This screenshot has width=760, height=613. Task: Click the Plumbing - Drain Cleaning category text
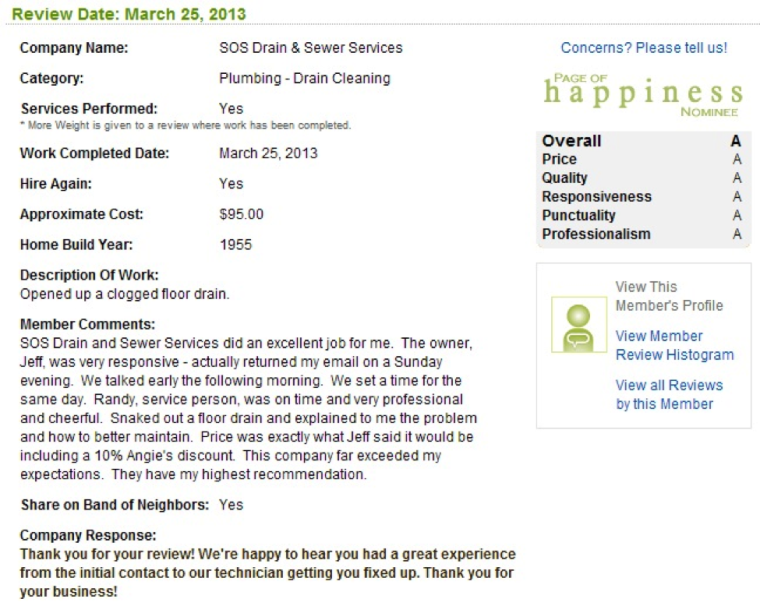pyautogui.click(x=304, y=78)
